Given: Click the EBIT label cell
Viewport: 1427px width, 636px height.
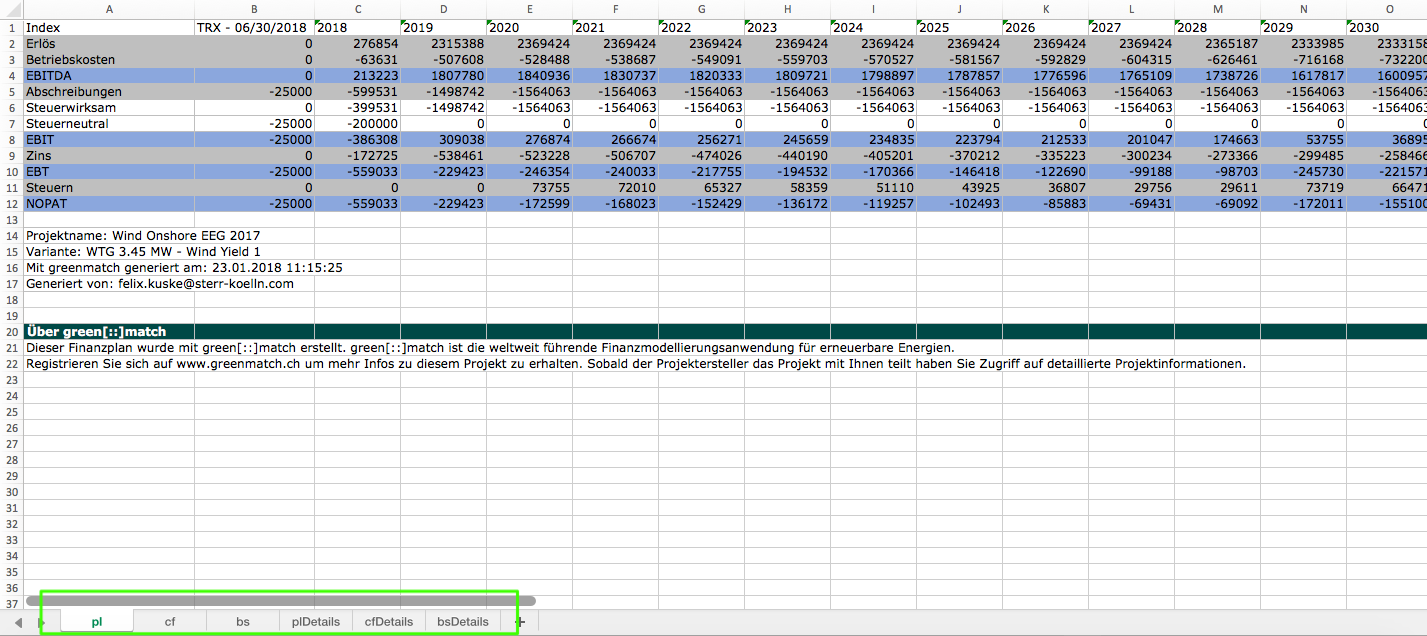Looking at the screenshot, I should pos(108,140).
